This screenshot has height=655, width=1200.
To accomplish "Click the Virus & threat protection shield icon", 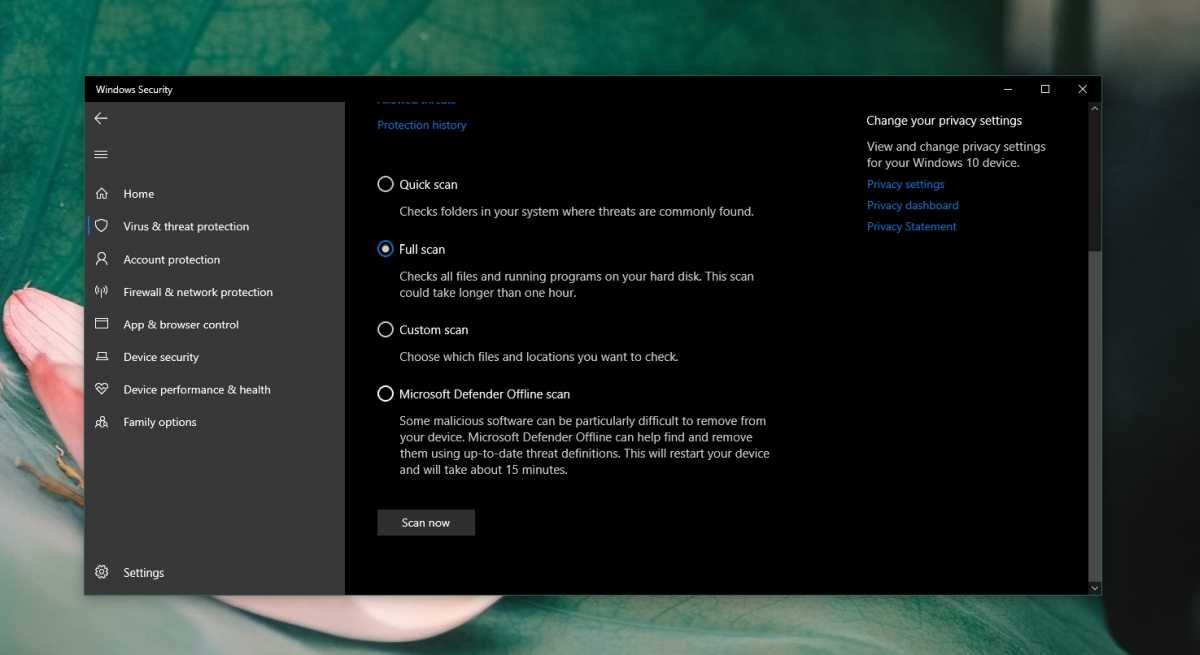I will [101, 226].
